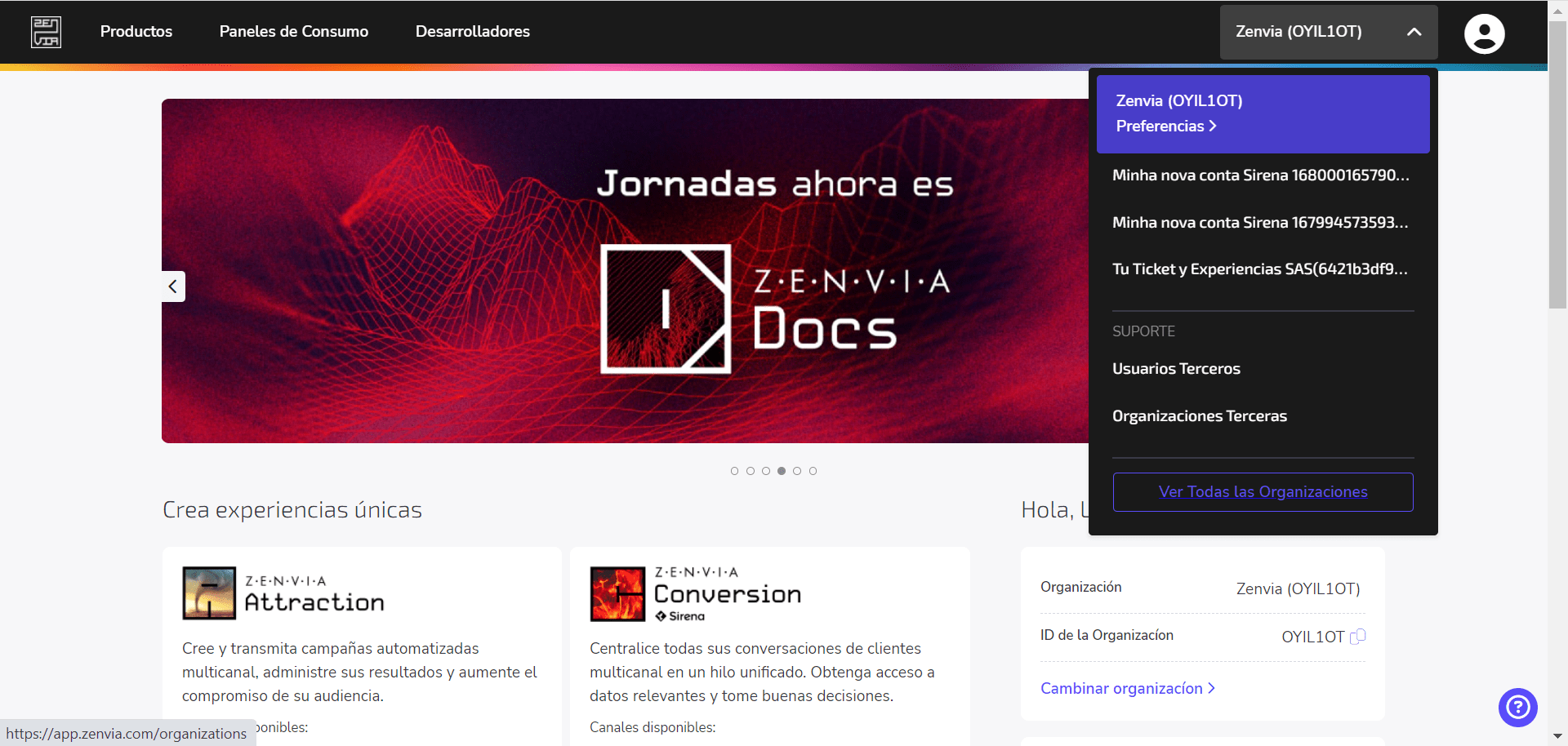Select the last carousel navigation dot
1568x746 pixels.
click(x=813, y=470)
